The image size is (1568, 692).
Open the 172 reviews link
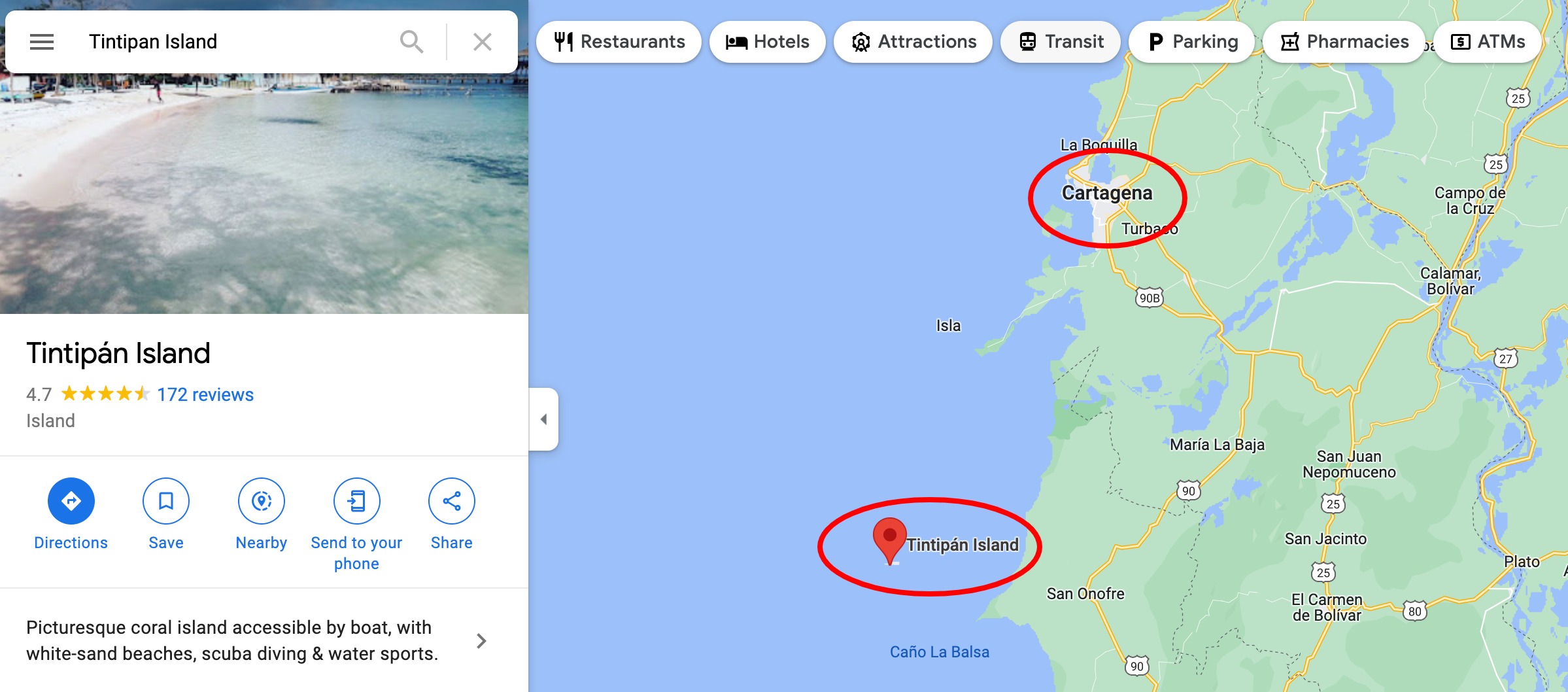[205, 394]
